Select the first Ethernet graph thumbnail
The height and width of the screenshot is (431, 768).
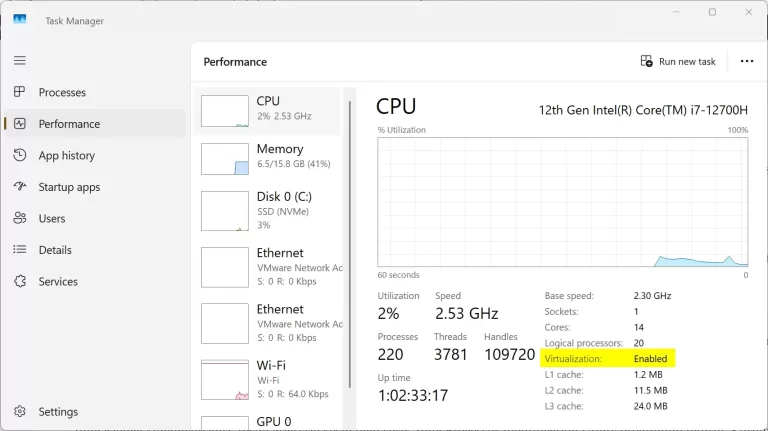pos(225,267)
